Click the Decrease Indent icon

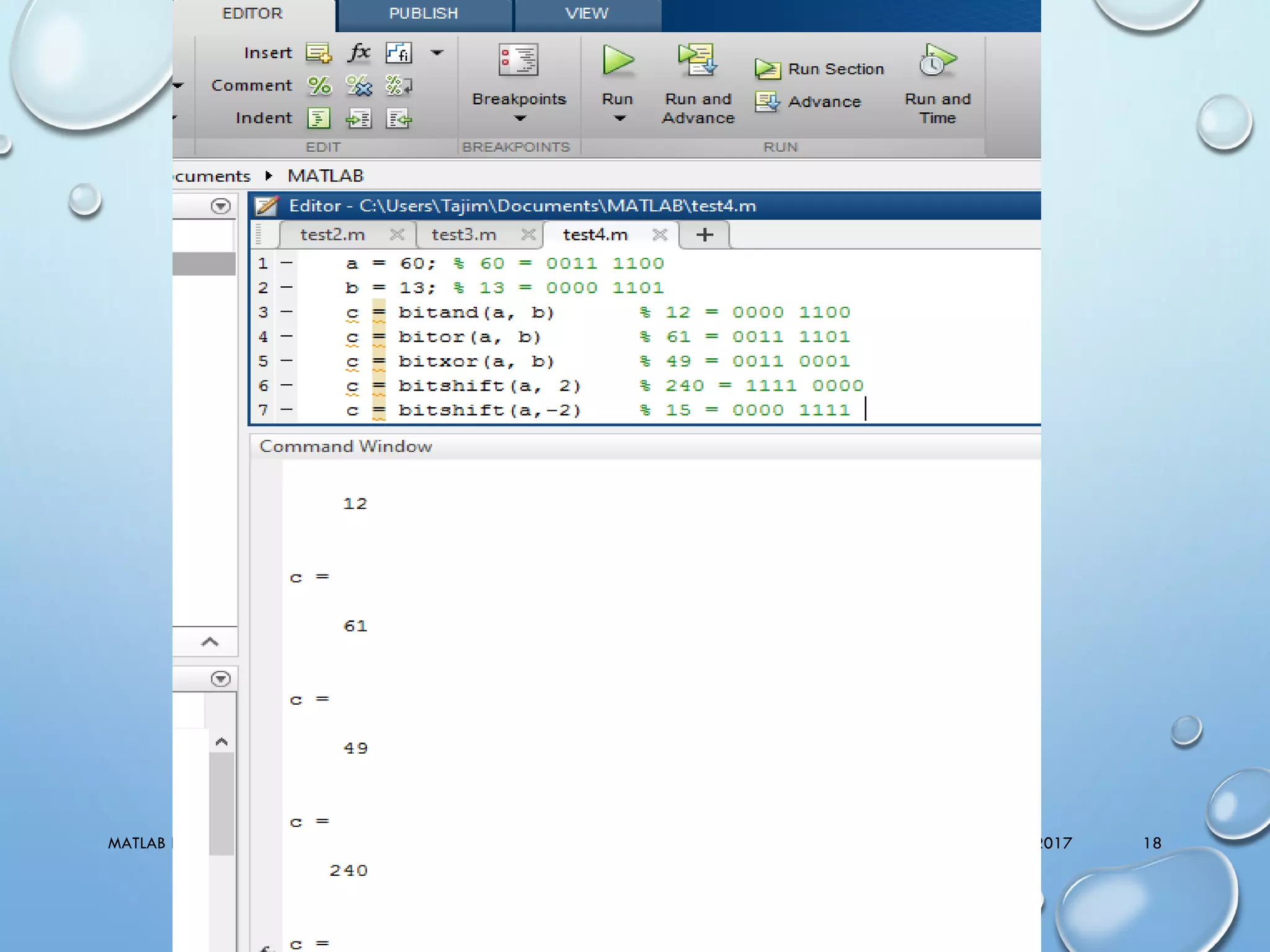[399, 118]
